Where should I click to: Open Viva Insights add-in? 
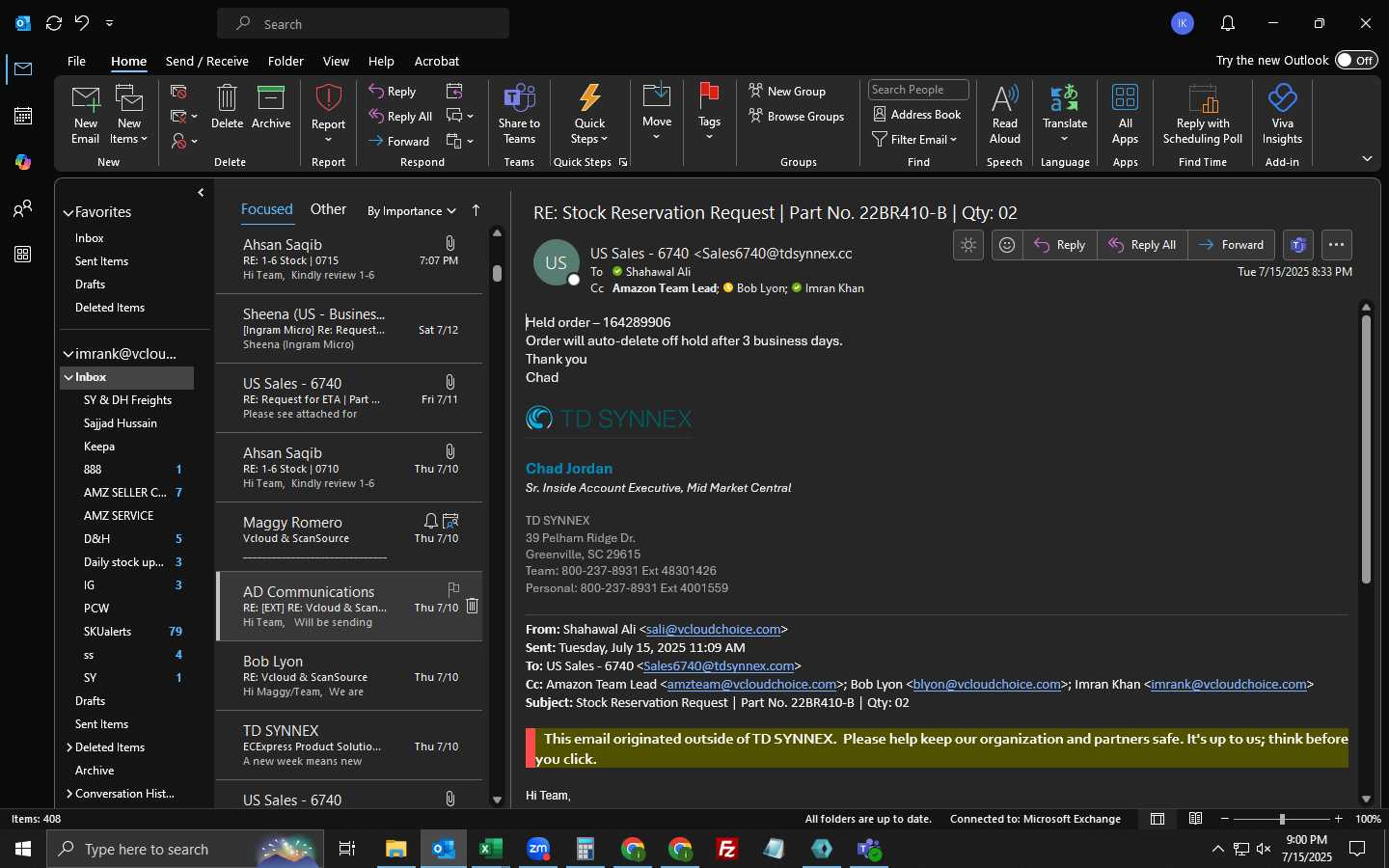(x=1282, y=115)
